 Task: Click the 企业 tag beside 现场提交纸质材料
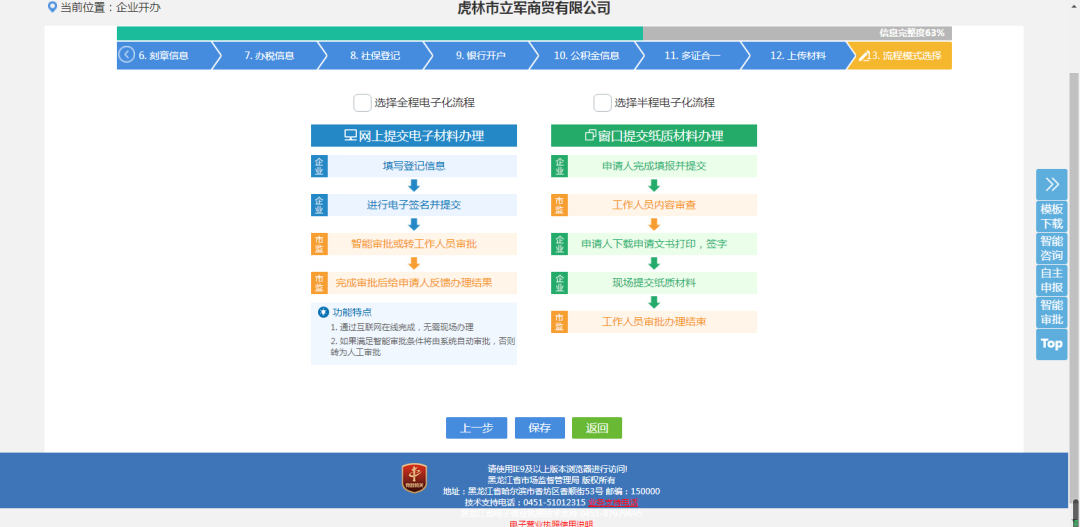[559, 282]
